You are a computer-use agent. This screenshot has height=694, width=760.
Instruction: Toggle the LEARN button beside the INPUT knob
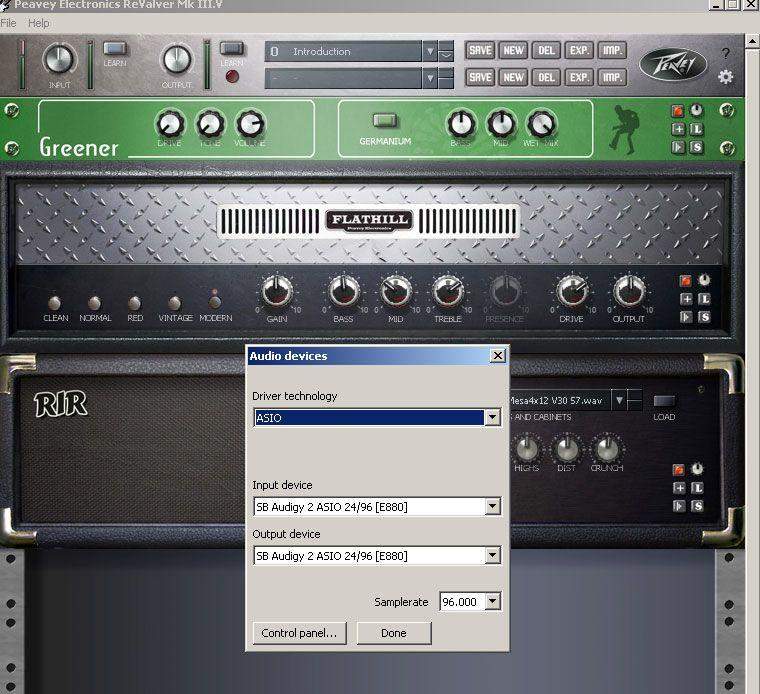pyautogui.click(x=115, y=48)
